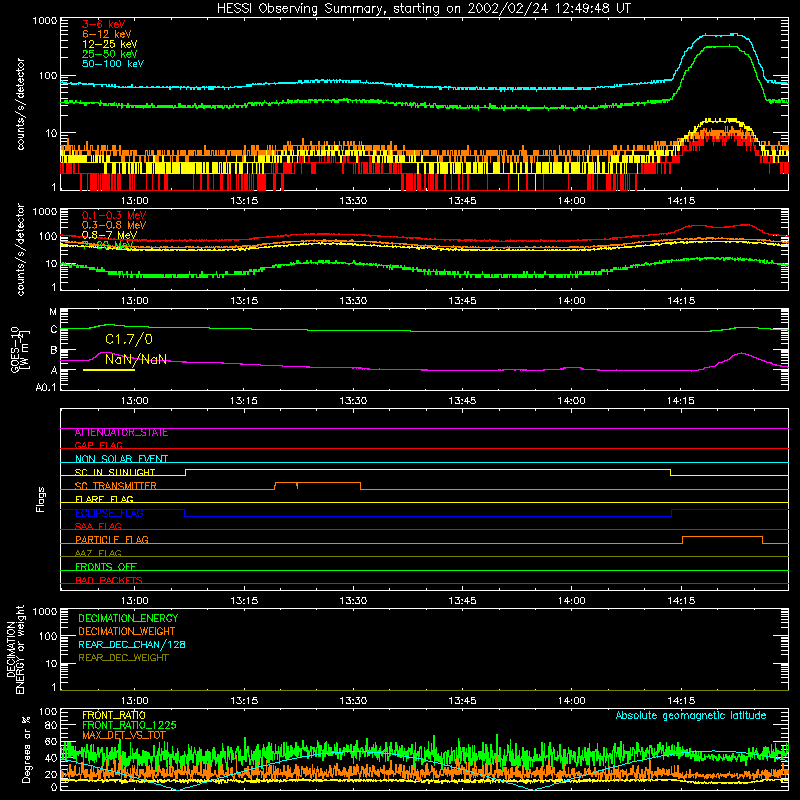The height and width of the screenshot is (800, 800).
Task: Click the yellow flare interval bar below NaN/NaN
Action: (109, 370)
